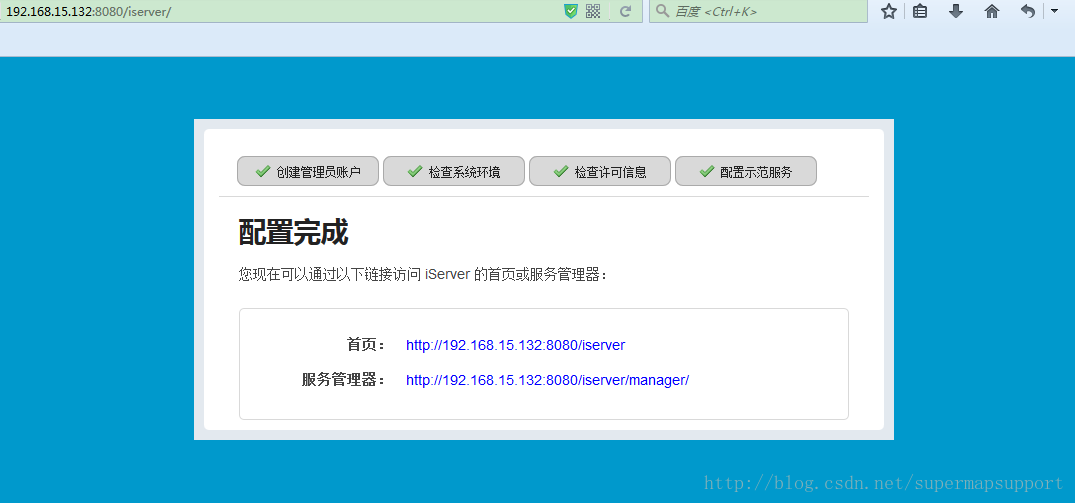The width and height of the screenshot is (1075, 503).
Task: Open downloads with the down arrow icon
Action: tap(956, 11)
